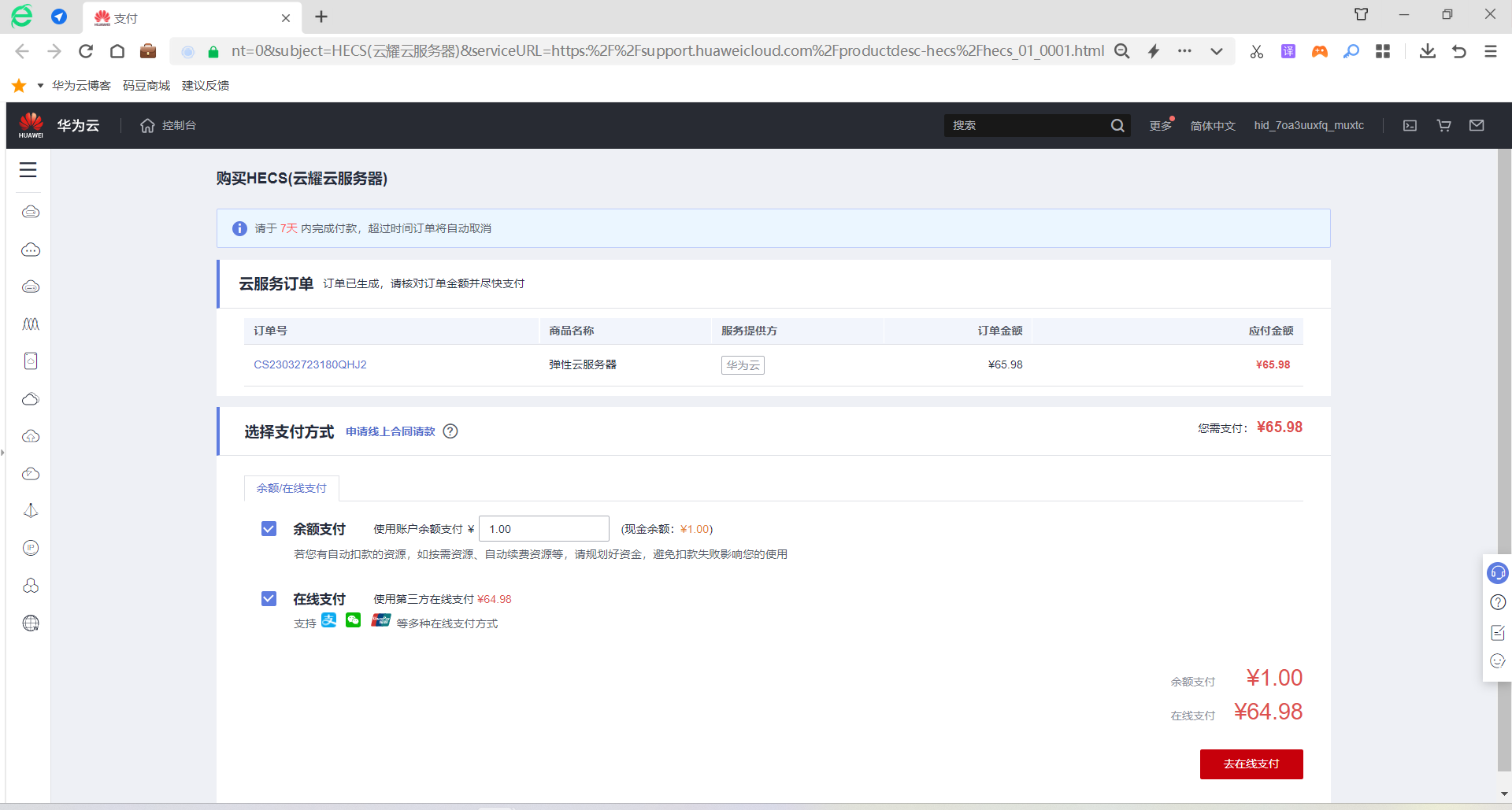Click the browser forward arrow
This screenshot has height=810, width=1512.
coord(54,51)
